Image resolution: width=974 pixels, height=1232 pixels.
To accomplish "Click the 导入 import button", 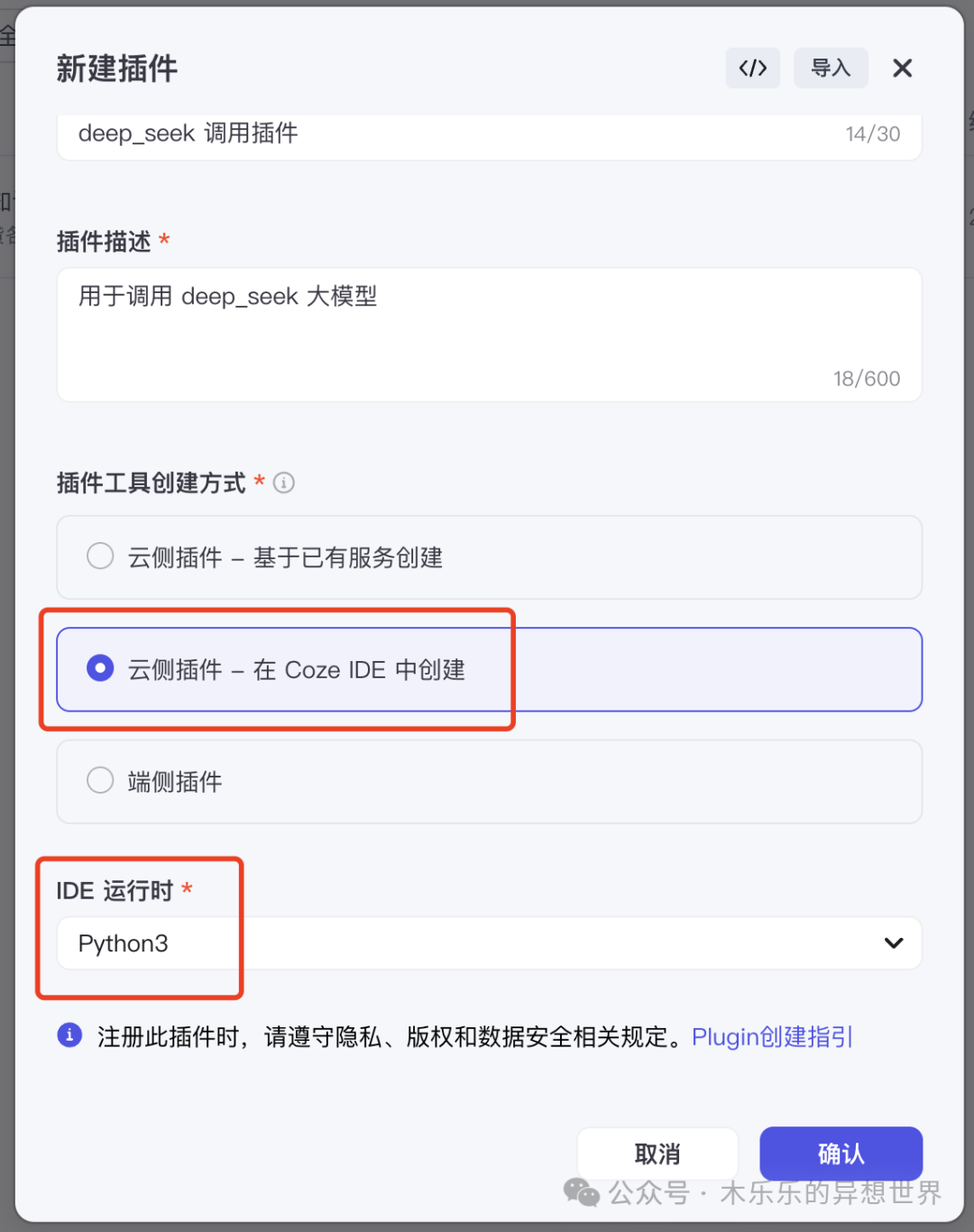I will [x=831, y=69].
